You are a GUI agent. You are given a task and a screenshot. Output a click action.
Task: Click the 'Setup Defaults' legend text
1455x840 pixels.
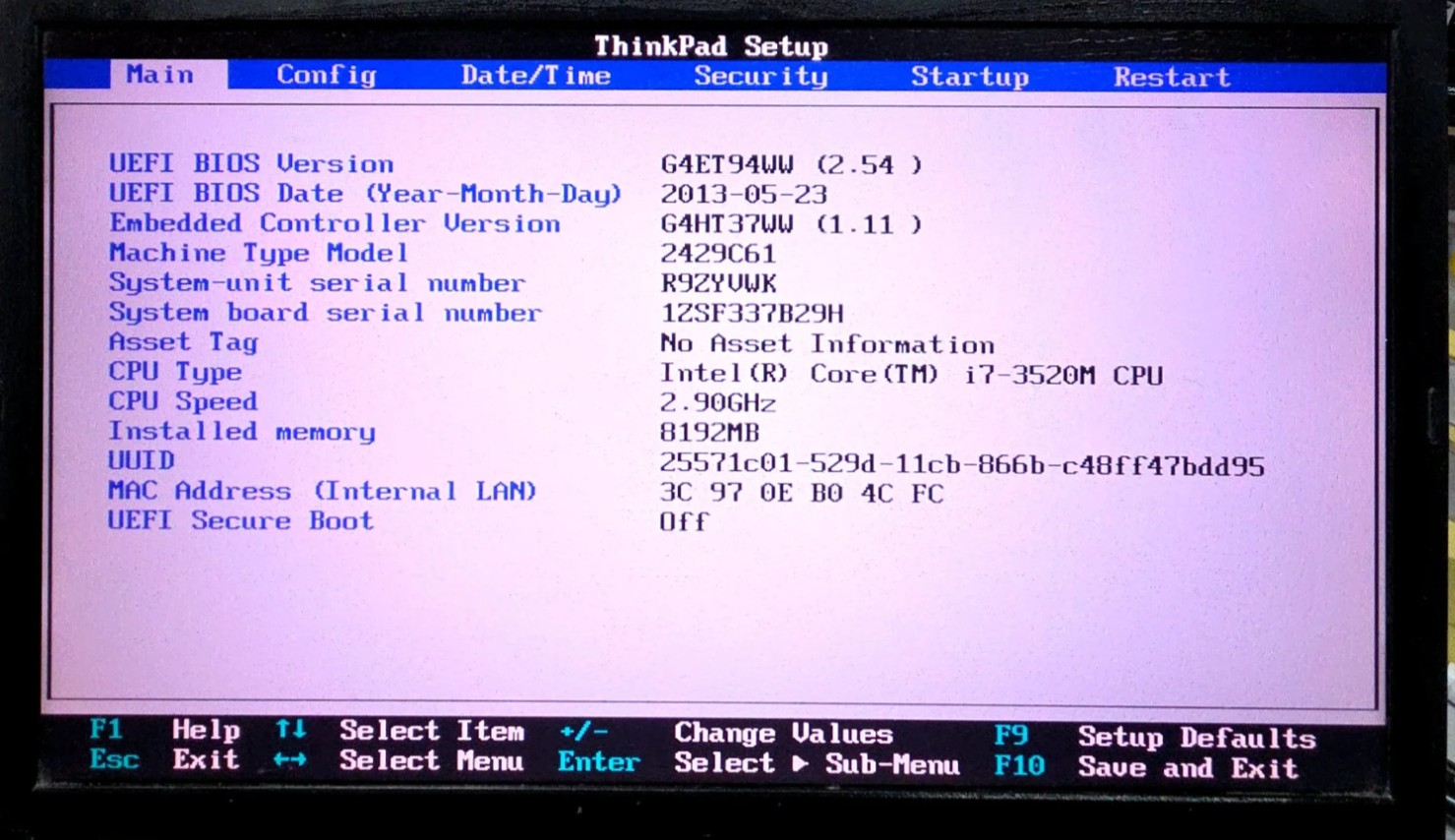coord(1196,738)
